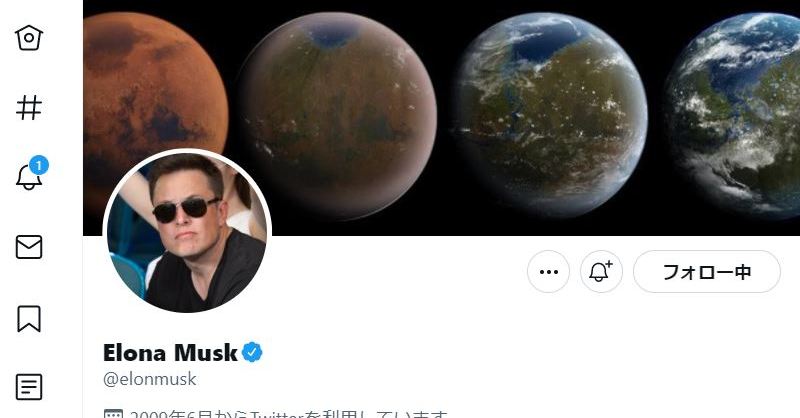800x418 pixels.
Task: Open the Notifications bell in sidebar
Action: [29, 177]
